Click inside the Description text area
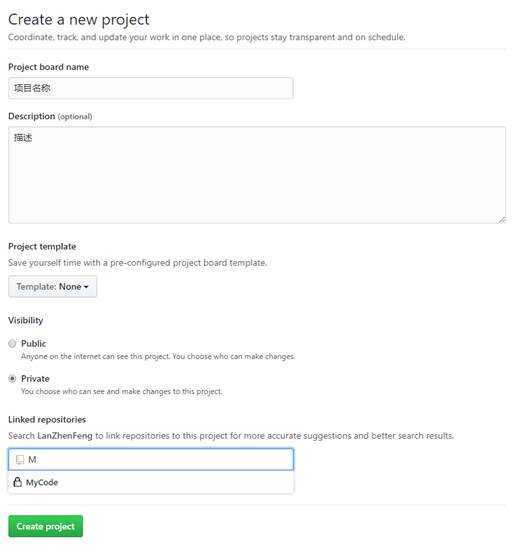Viewport: 517px width, 556px height. [x=257, y=175]
